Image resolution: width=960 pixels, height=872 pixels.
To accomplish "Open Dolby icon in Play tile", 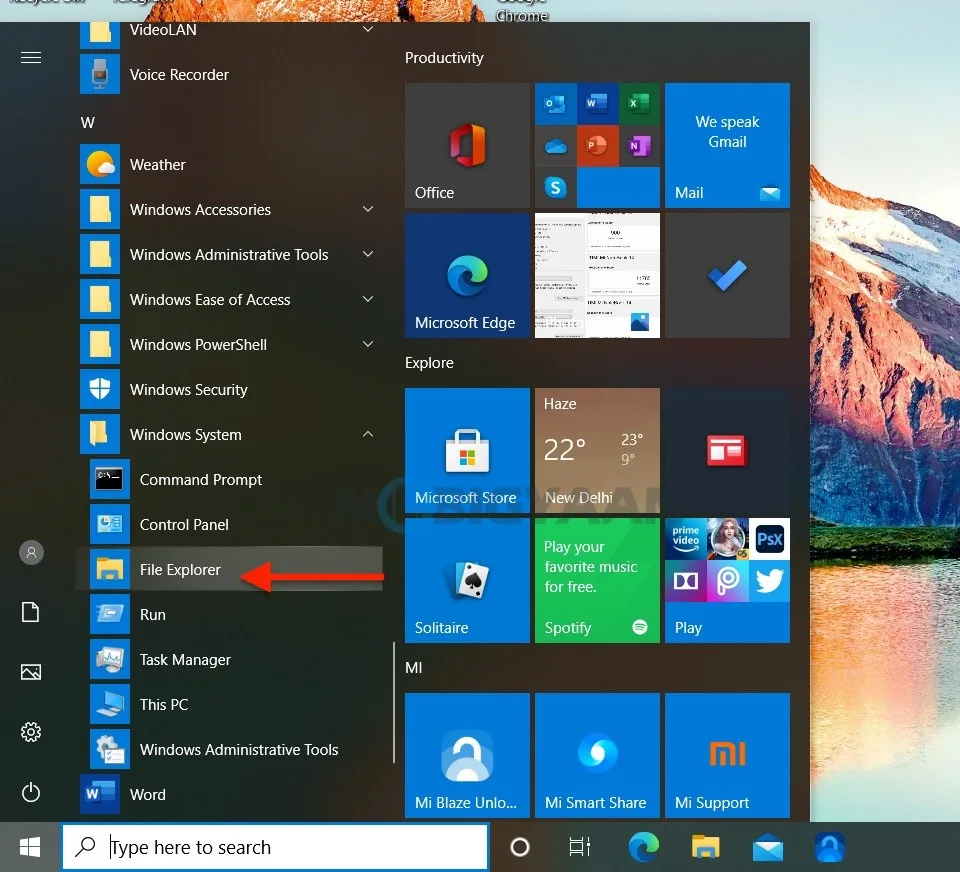I will coord(686,581).
